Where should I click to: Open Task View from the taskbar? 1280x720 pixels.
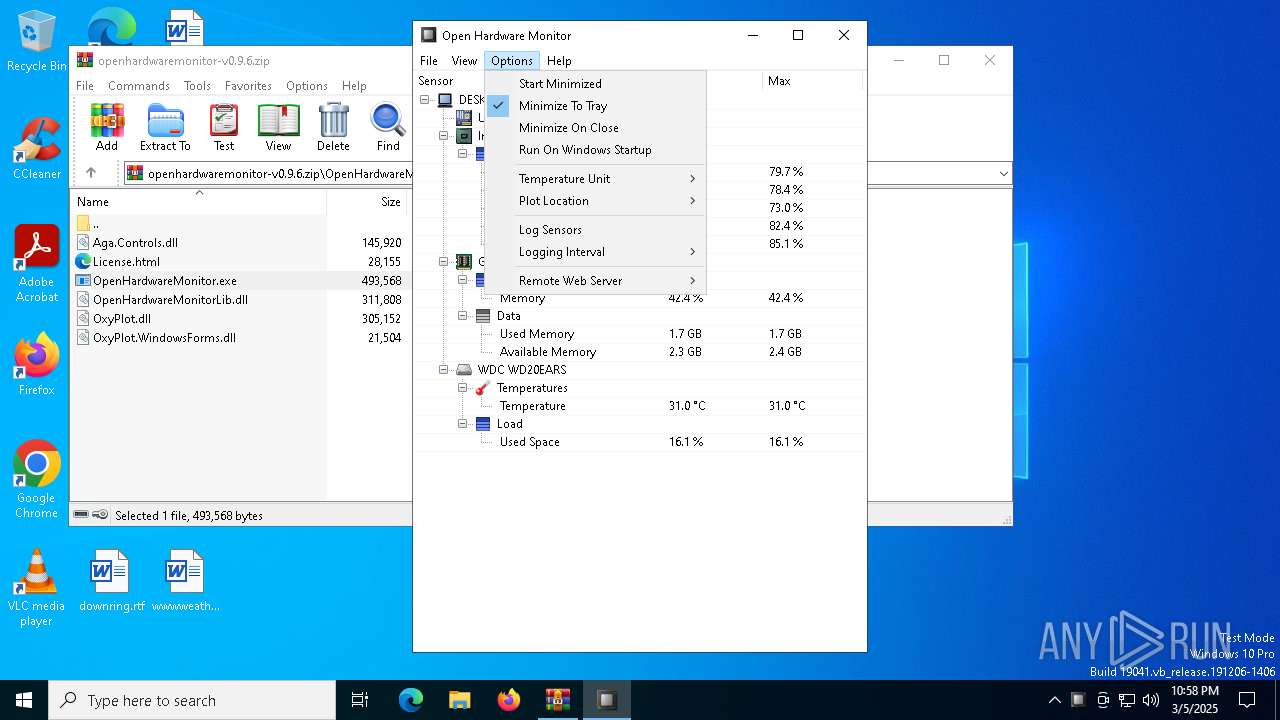(x=360, y=700)
